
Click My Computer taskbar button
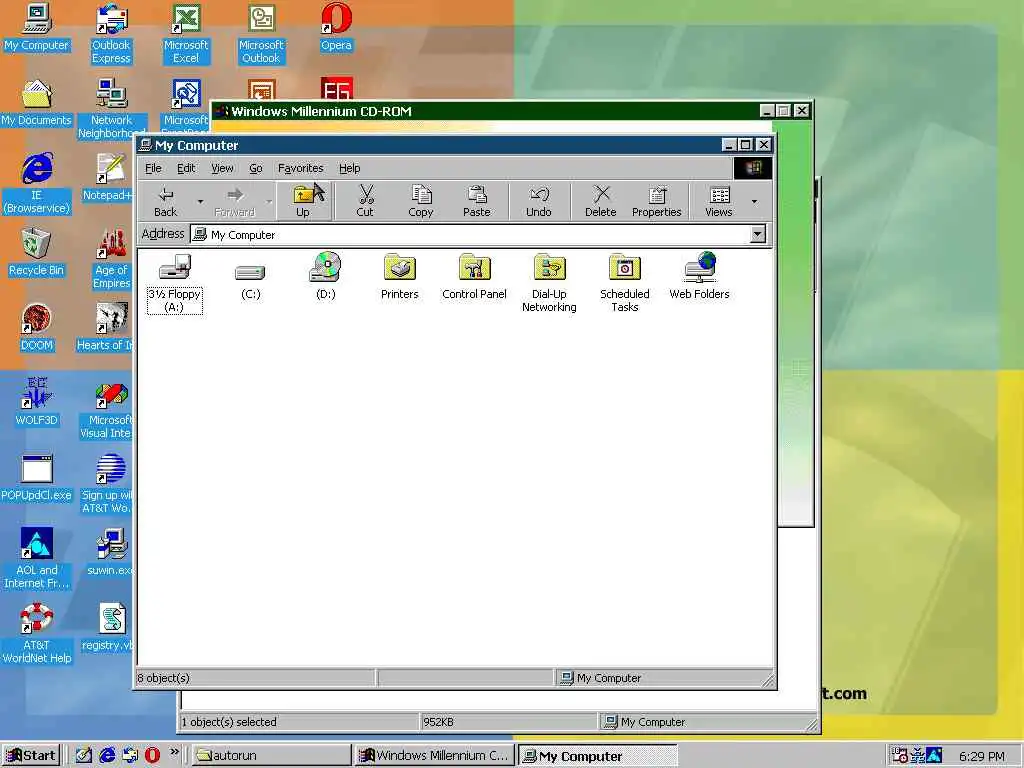point(598,756)
